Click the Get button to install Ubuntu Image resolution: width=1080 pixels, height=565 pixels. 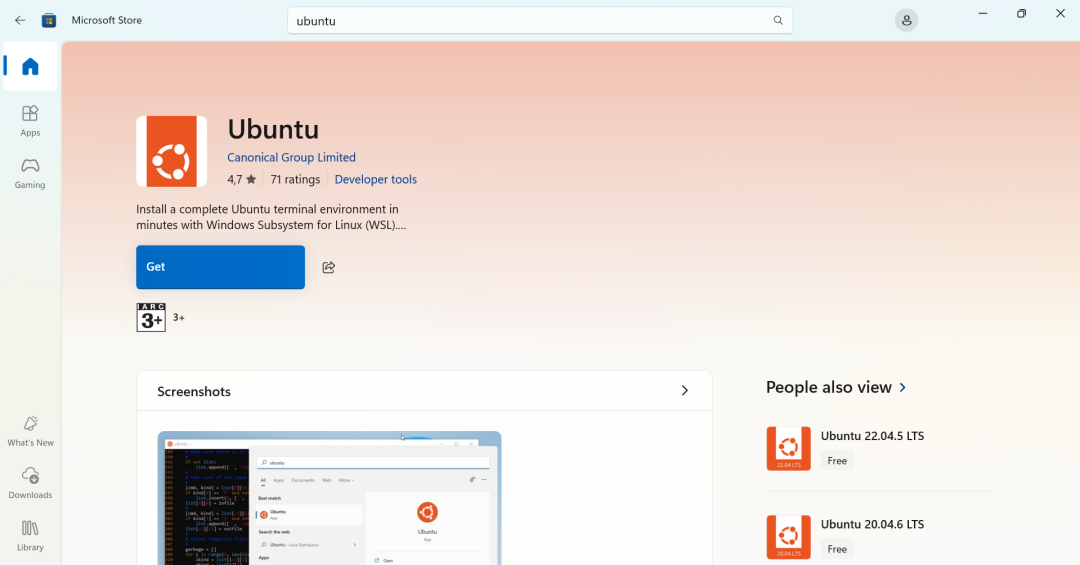(220, 267)
